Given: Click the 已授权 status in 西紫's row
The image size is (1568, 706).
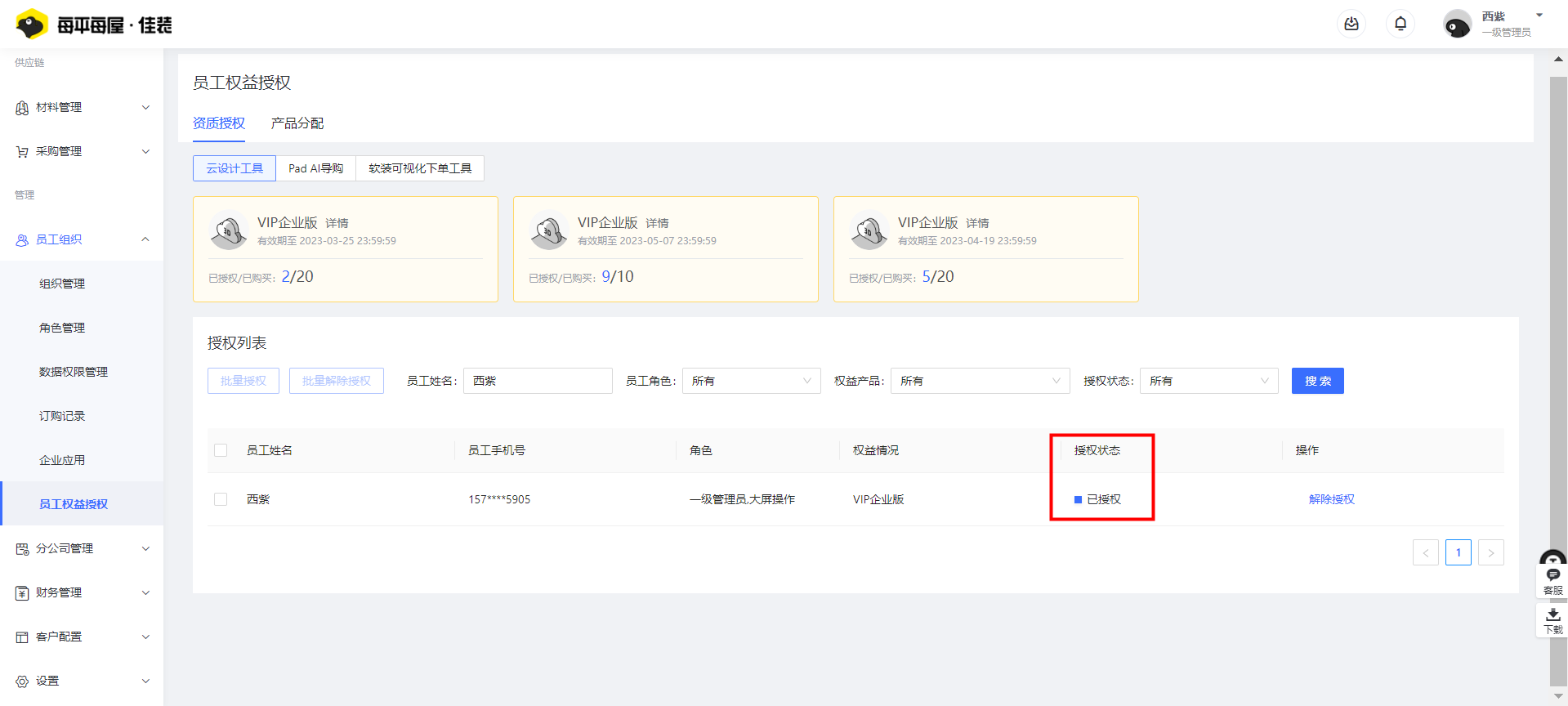Looking at the screenshot, I should point(1097,499).
